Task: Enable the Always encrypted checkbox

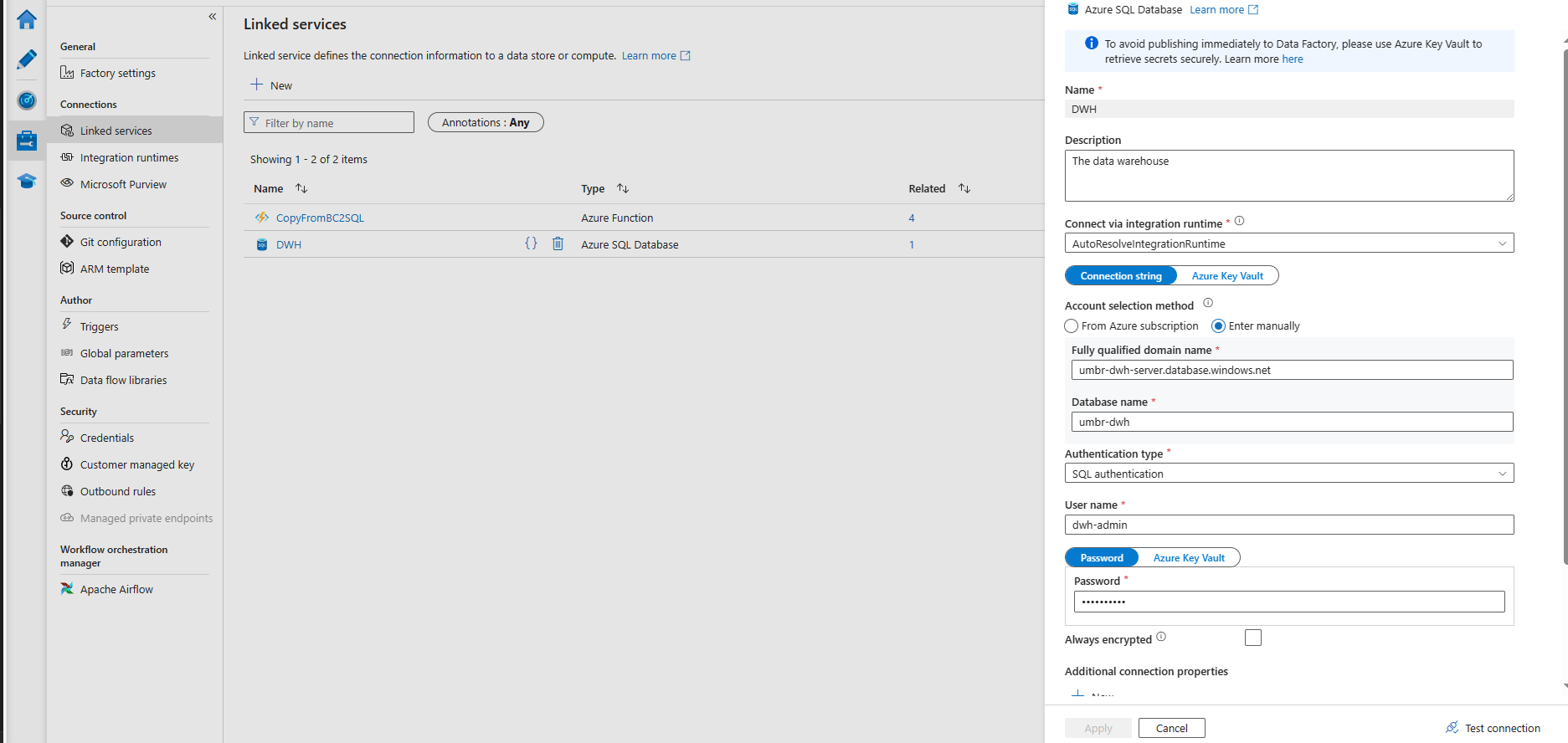Action: click(1253, 638)
